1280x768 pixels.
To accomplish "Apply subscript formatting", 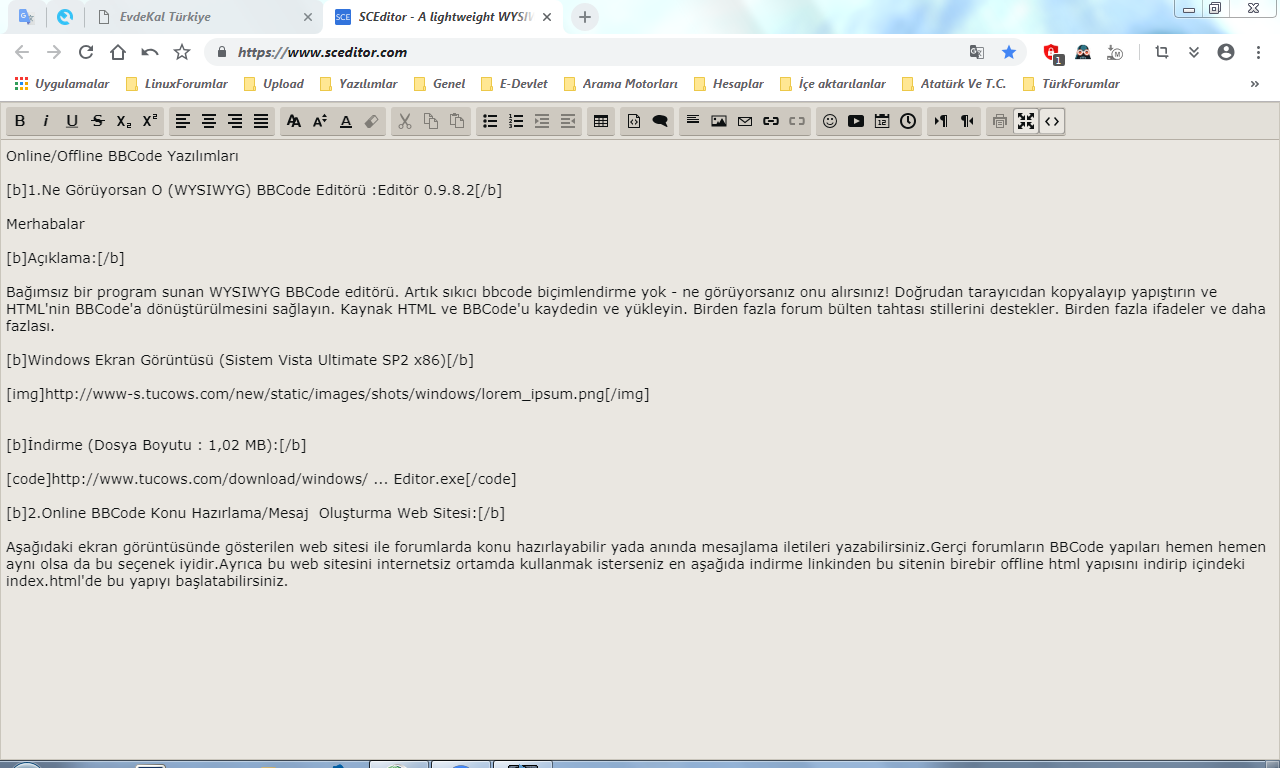I will tap(124, 121).
